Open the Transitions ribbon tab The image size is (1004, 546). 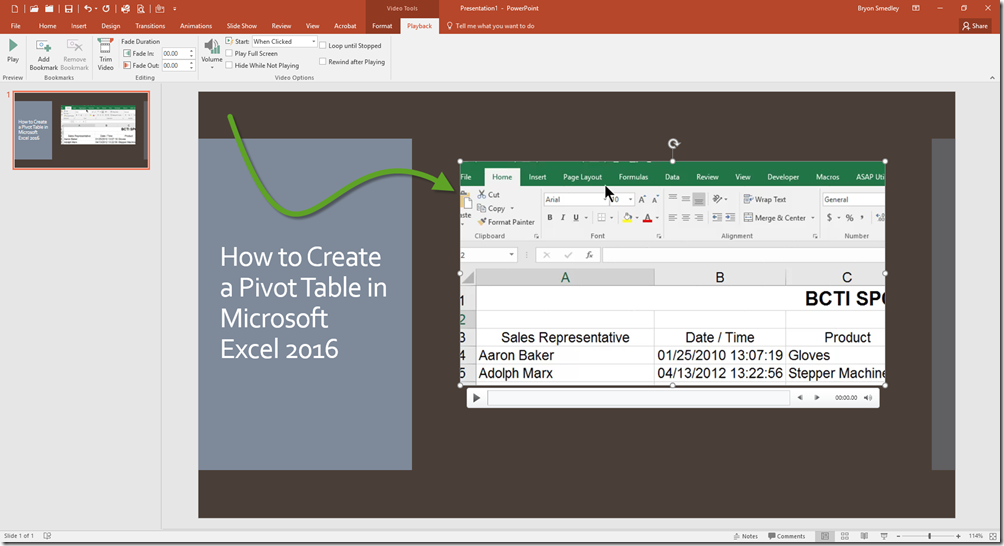point(150,26)
